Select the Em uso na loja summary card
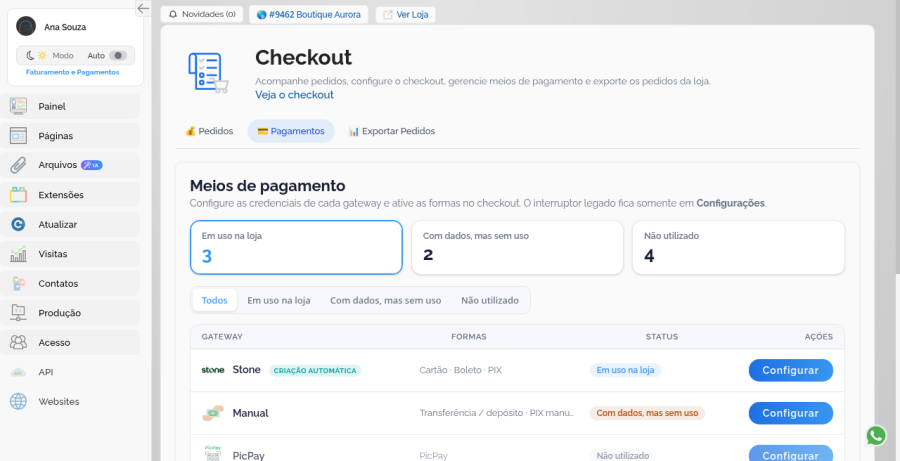Image resolution: width=900 pixels, height=461 pixels. click(x=296, y=247)
